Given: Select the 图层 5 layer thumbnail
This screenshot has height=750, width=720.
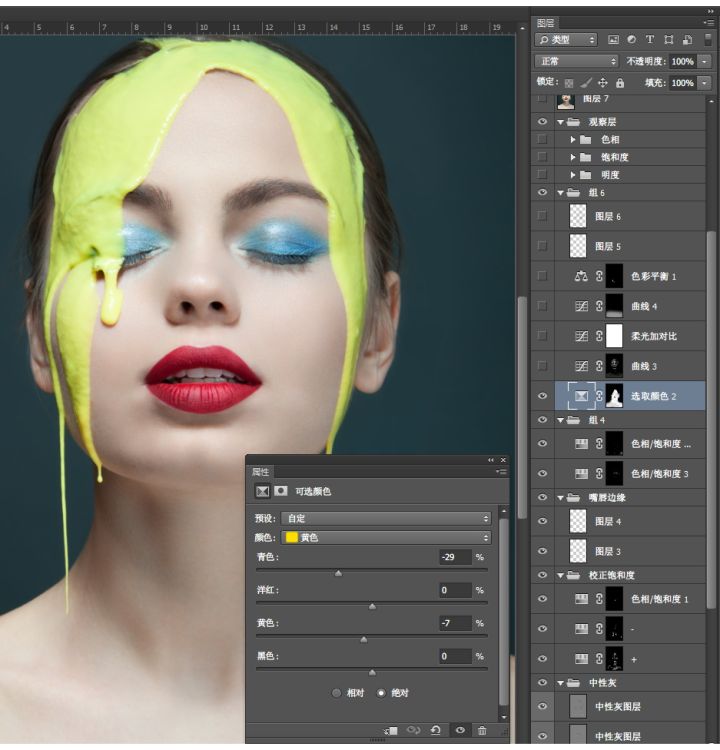Looking at the screenshot, I should 578,246.
